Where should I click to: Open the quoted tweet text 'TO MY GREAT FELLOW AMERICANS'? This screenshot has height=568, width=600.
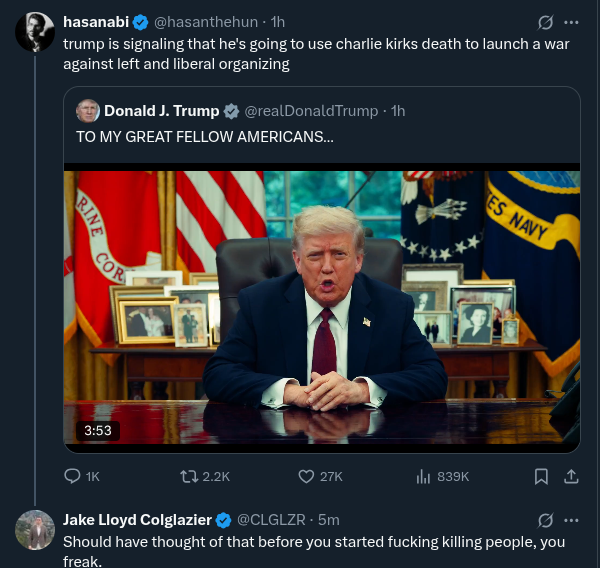205,137
